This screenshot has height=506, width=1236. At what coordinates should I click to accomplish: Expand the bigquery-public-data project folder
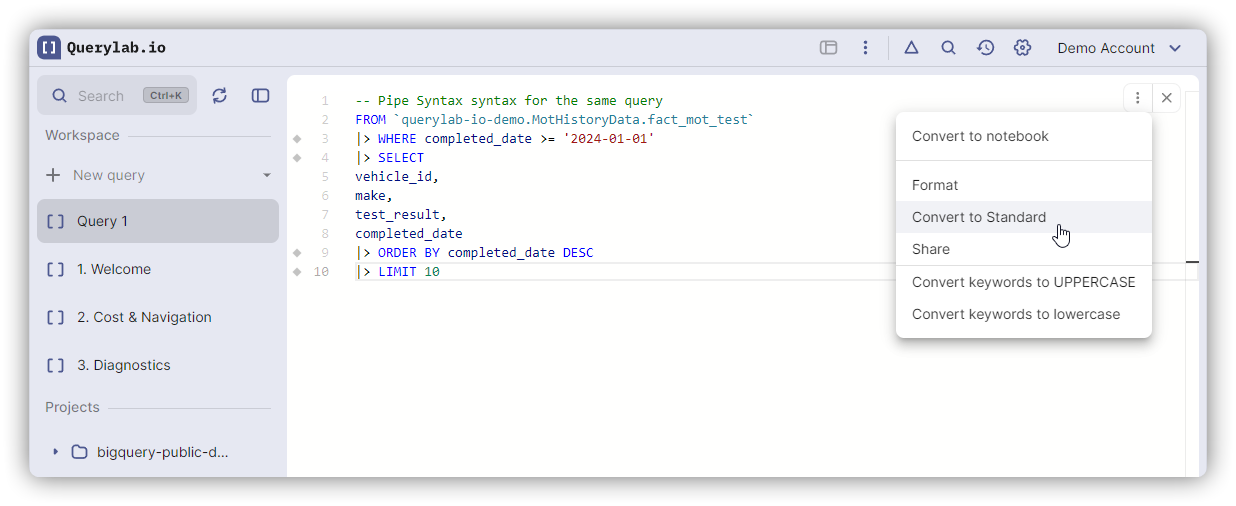56,452
